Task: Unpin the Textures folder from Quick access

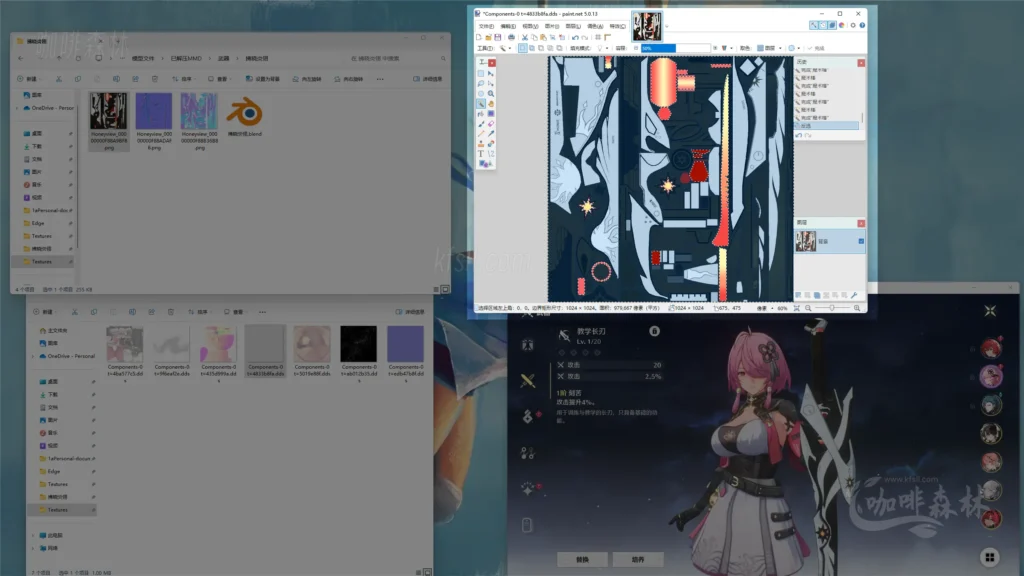Action: pos(71,262)
